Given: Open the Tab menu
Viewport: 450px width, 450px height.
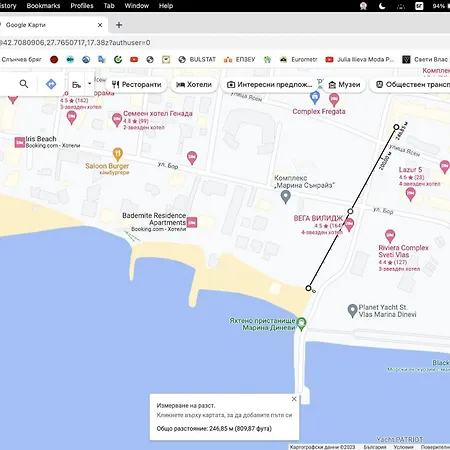Looking at the screenshot, I should [x=109, y=6].
